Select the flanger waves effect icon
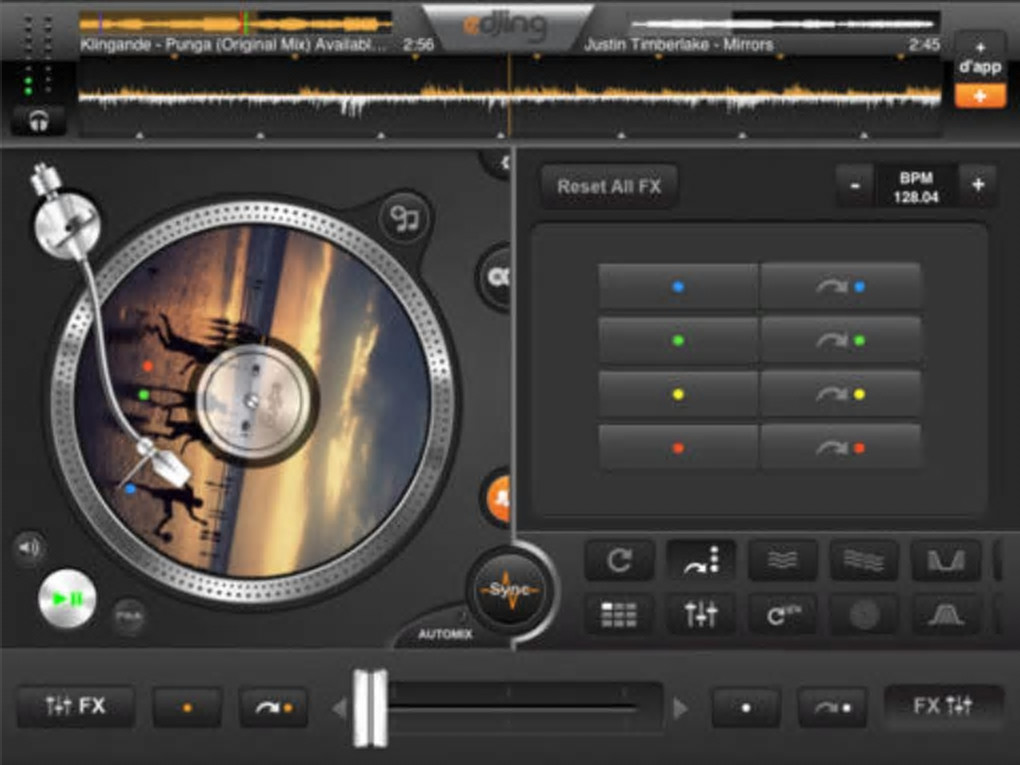 pyautogui.click(x=783, y=560)
